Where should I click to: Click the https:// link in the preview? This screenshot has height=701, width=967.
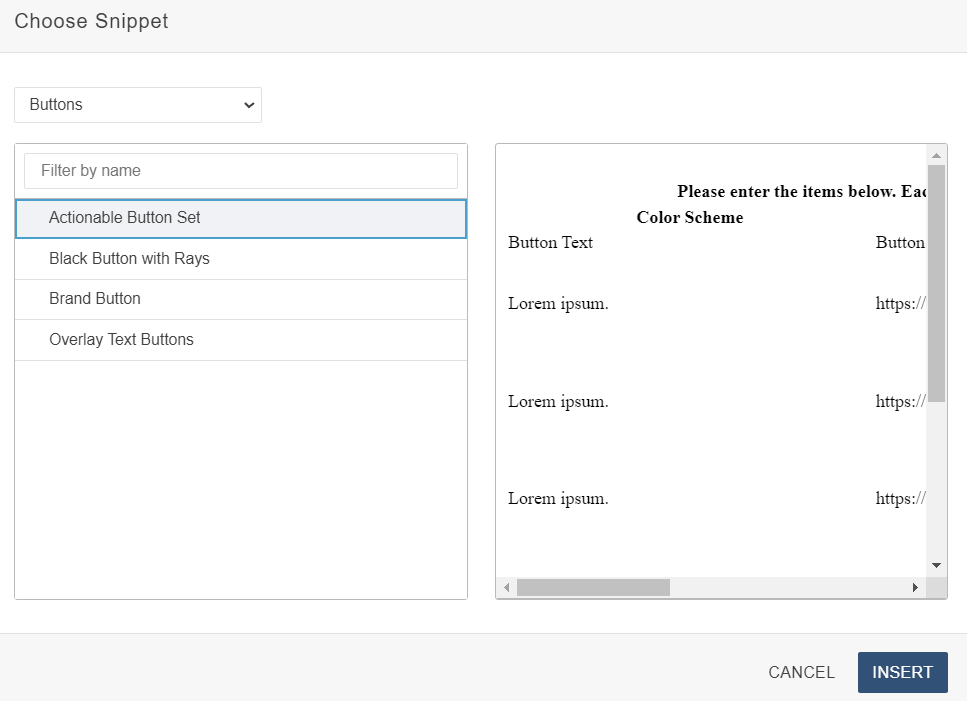(x=899, y=303)
